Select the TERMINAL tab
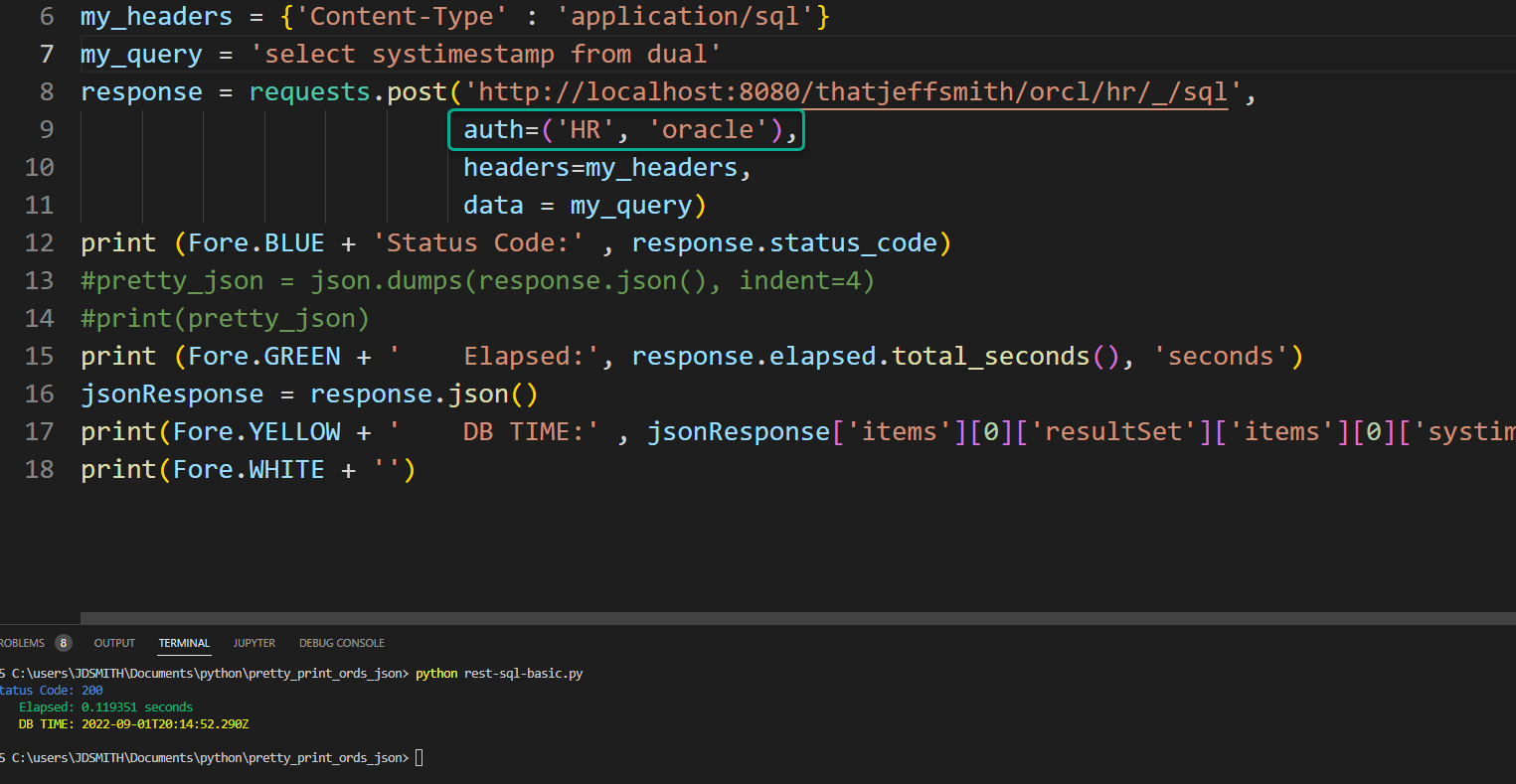 184,643
